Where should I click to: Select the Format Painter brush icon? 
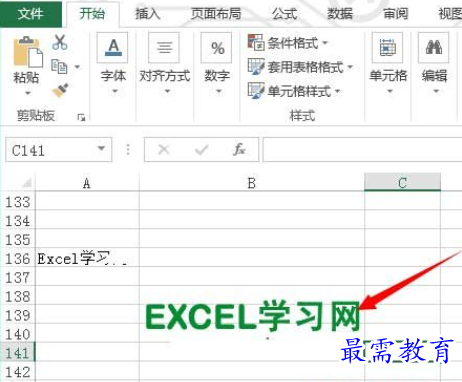61,90
